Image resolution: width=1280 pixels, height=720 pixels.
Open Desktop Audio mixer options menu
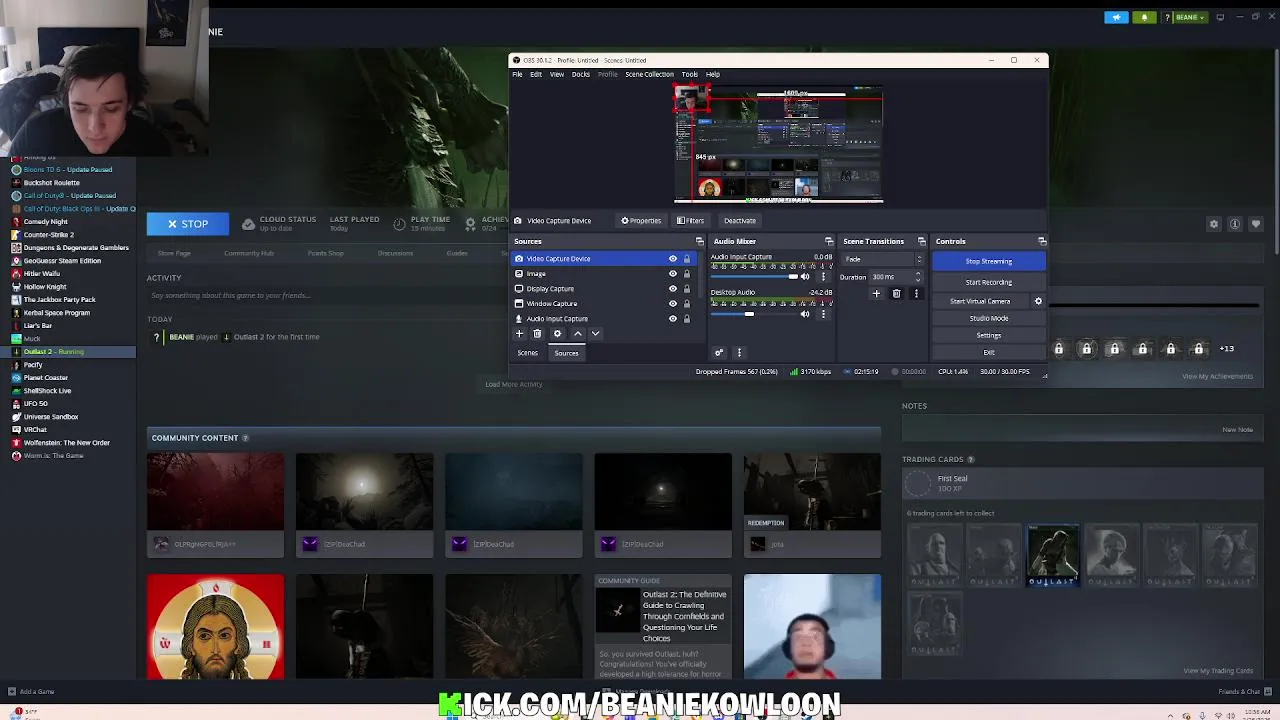[823, 314]
